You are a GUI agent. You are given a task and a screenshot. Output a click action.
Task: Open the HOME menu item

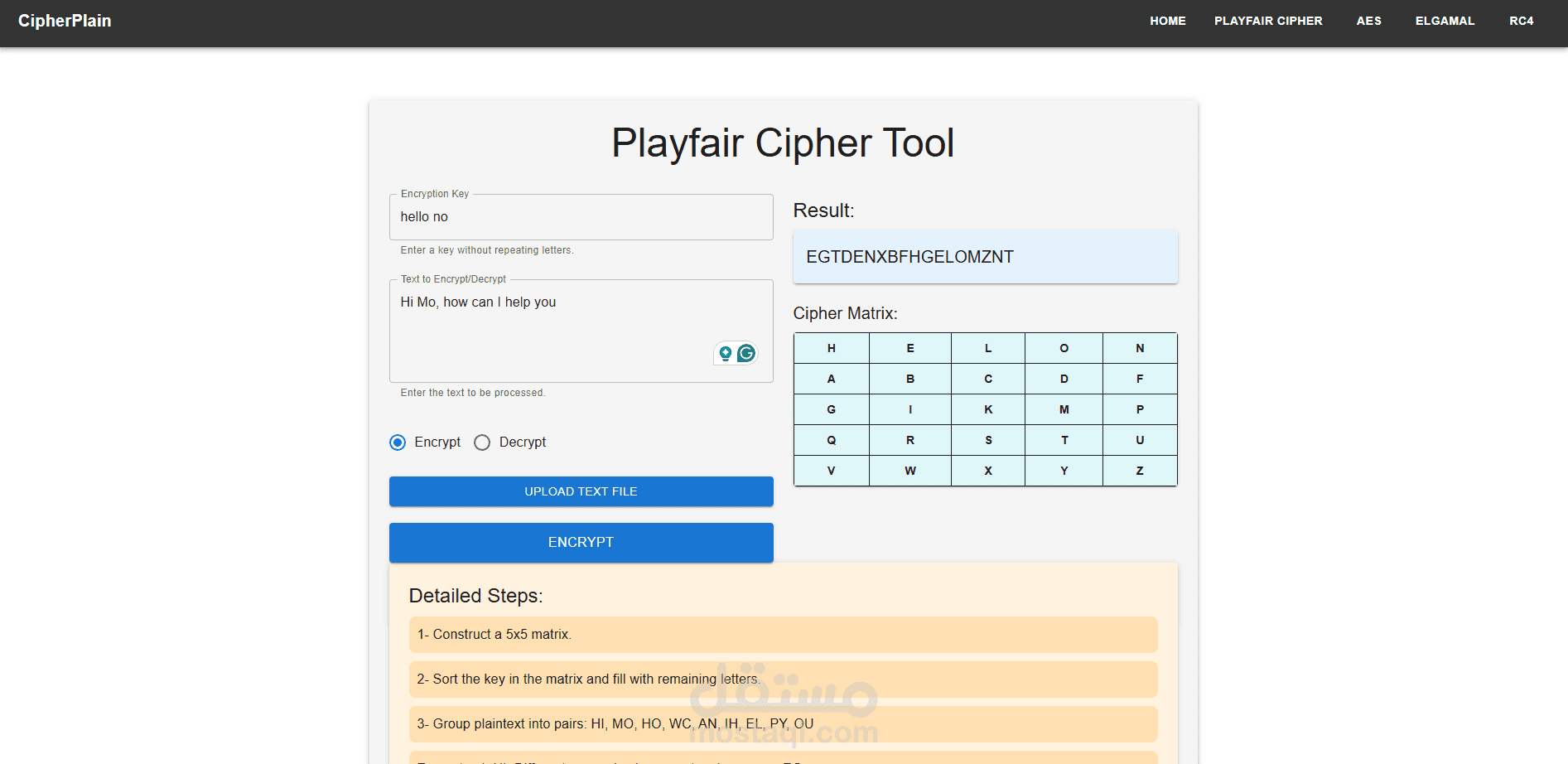coord(1167,21)
